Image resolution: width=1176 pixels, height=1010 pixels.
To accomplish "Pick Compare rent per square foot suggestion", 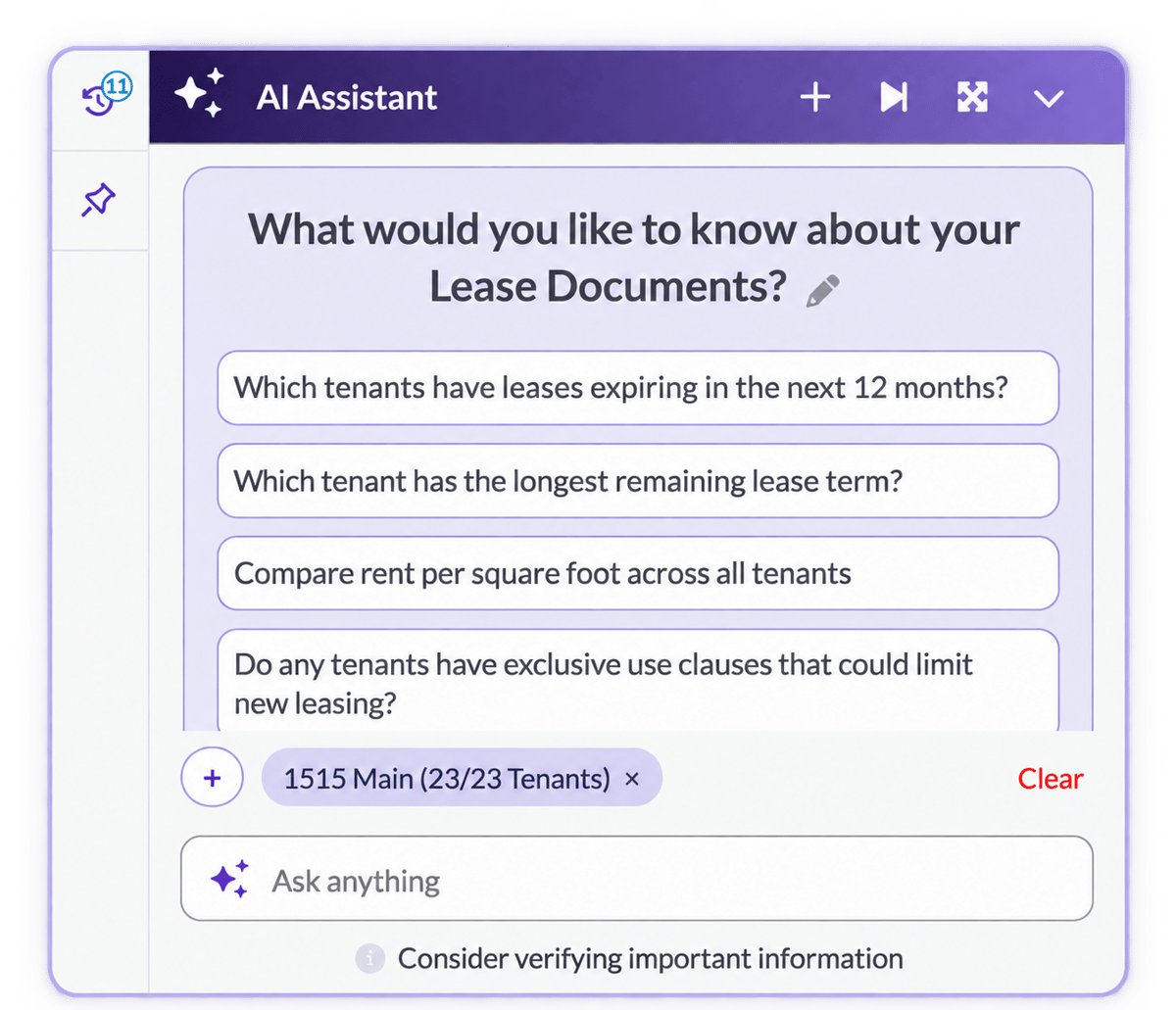I will coord(638,573).
